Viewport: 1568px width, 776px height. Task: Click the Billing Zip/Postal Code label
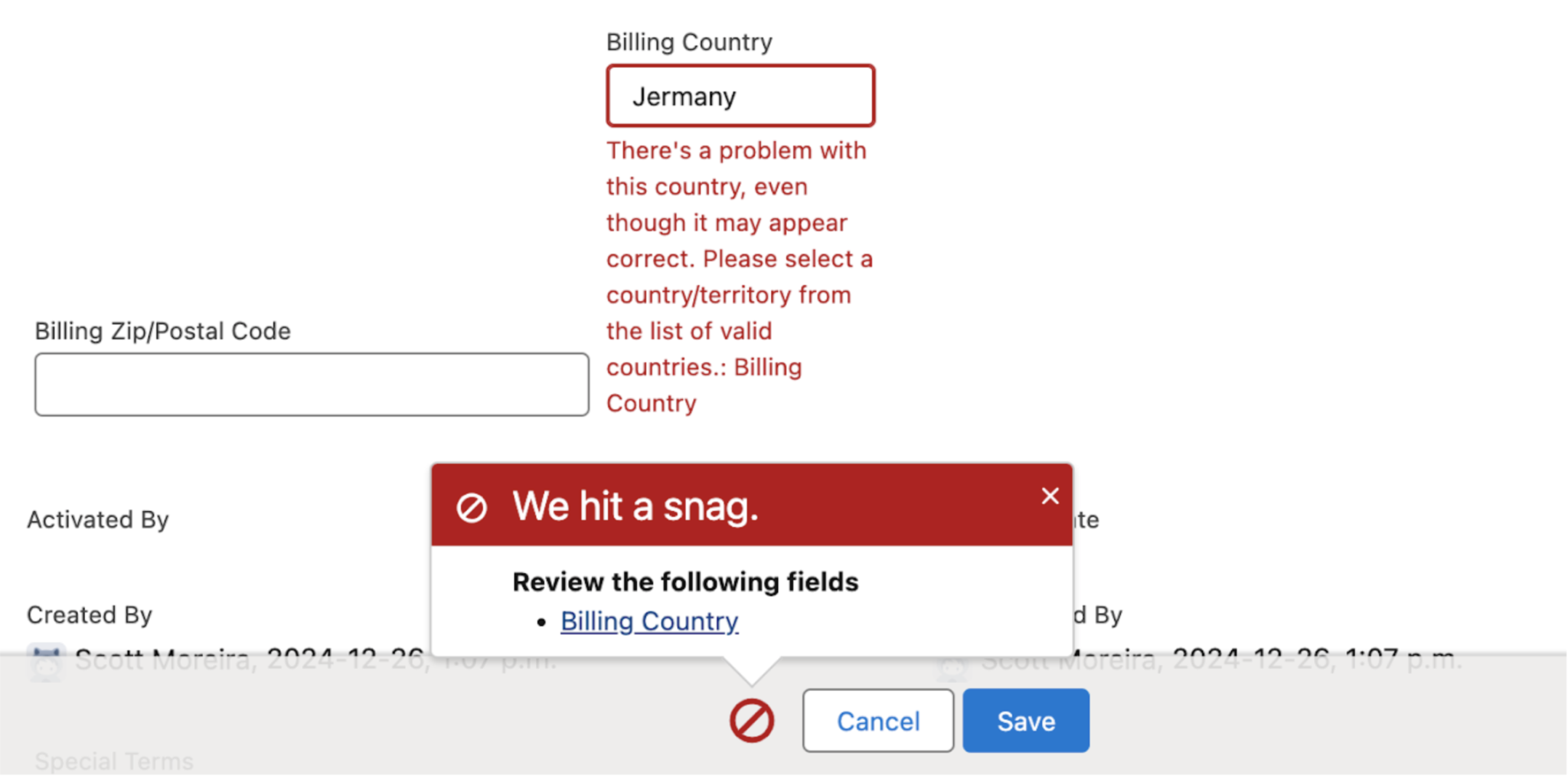(x=162, y=330)
